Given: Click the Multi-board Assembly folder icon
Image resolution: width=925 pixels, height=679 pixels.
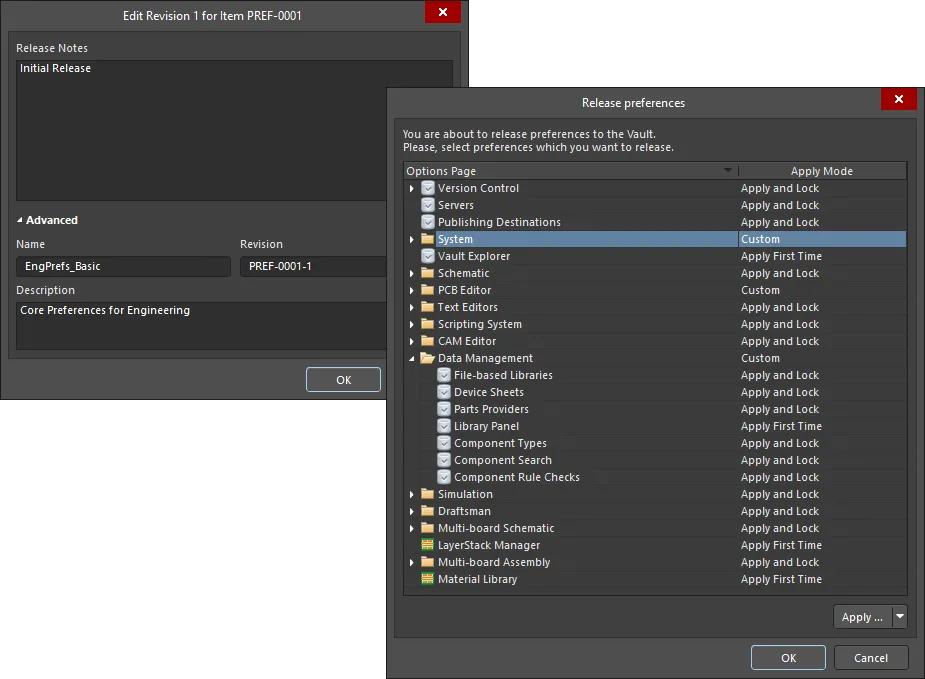Looking at the screenshot, I should tap(428, 562).
